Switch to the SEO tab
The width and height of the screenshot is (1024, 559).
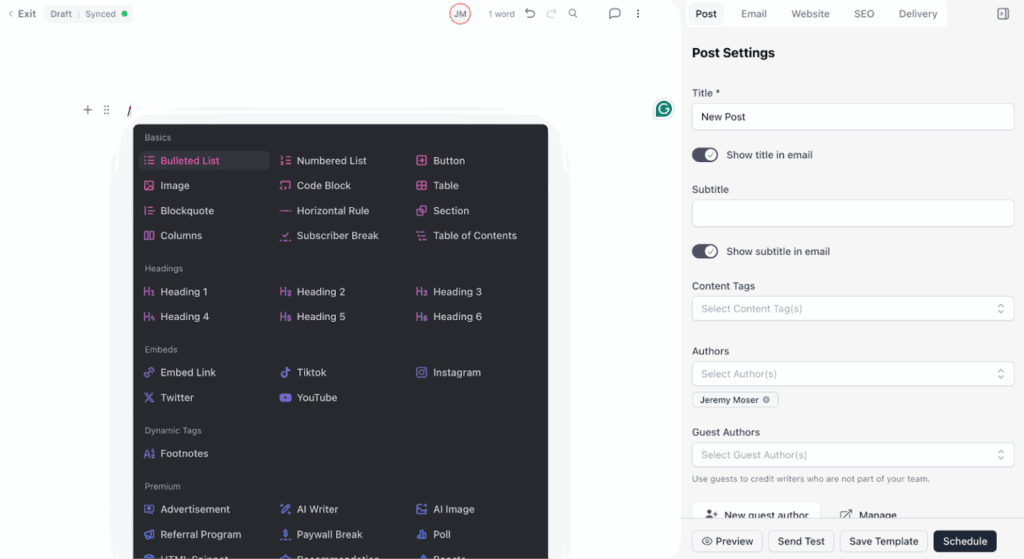coord(863,14)
